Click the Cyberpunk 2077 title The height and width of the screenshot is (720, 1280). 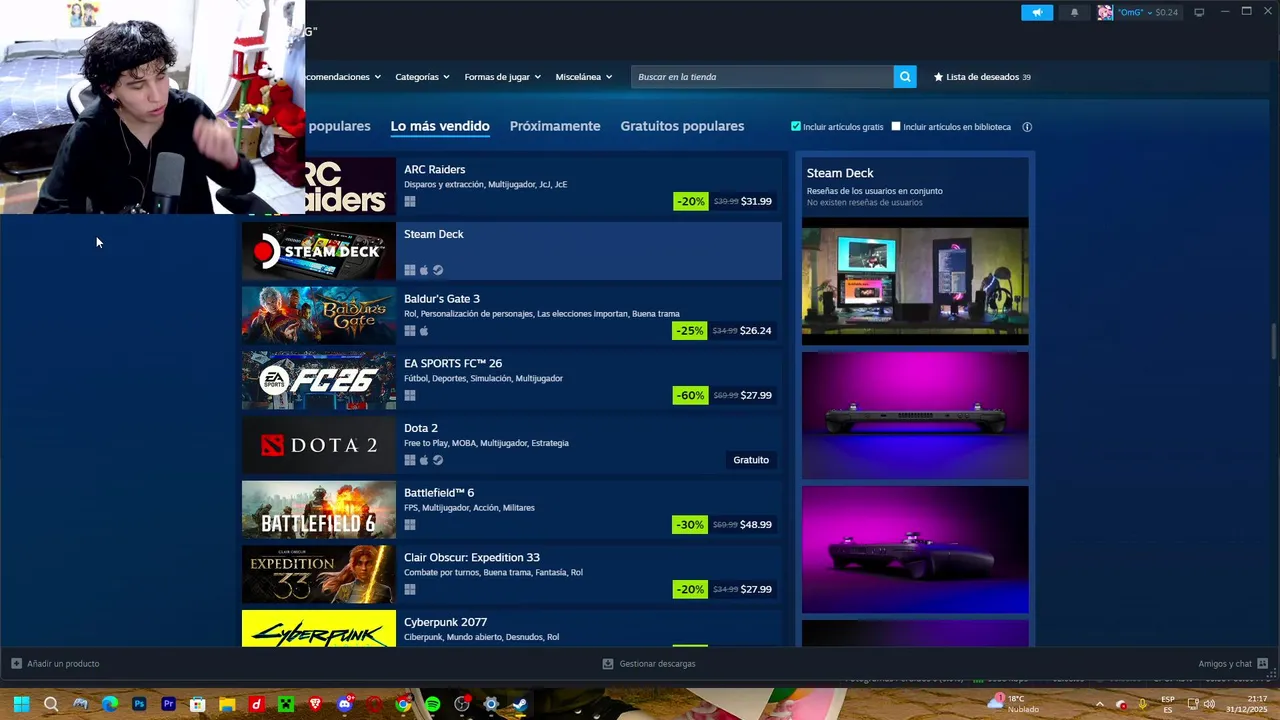pyautogui.click(x=445, y=622)
